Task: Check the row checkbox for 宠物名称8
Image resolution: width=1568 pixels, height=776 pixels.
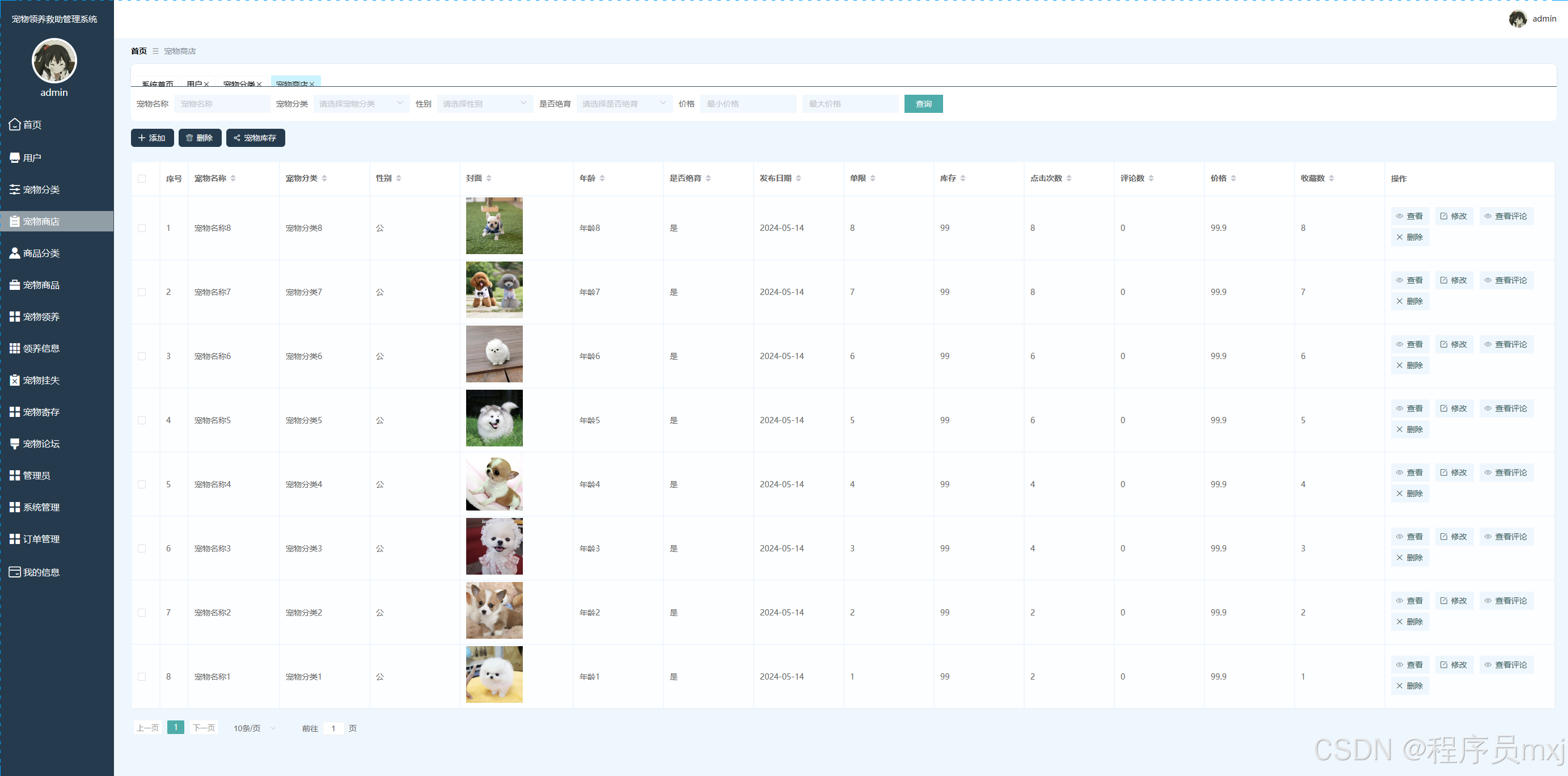Action: click(x=142, y=228)
